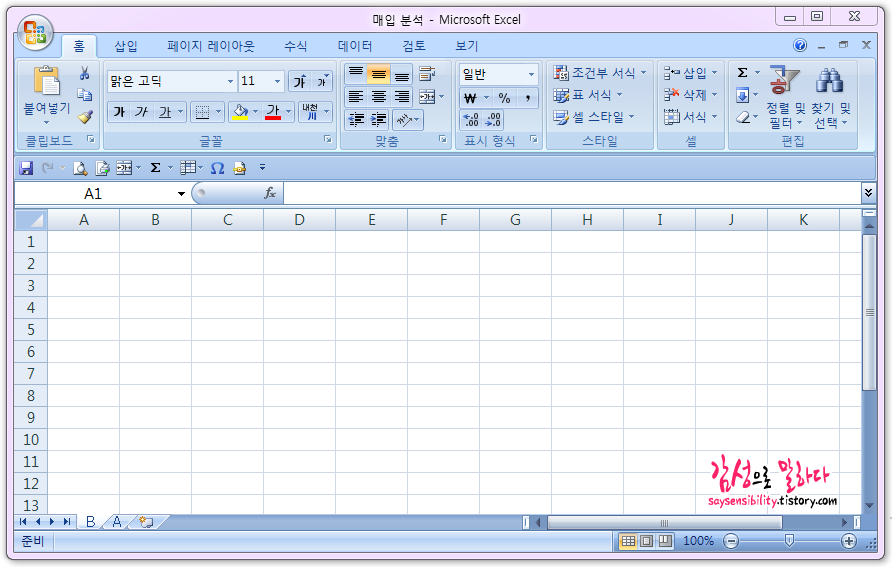Open the font name 맑은 고딕 dropdown
This screenshot has height=567, width=892.
pos(230,81)
